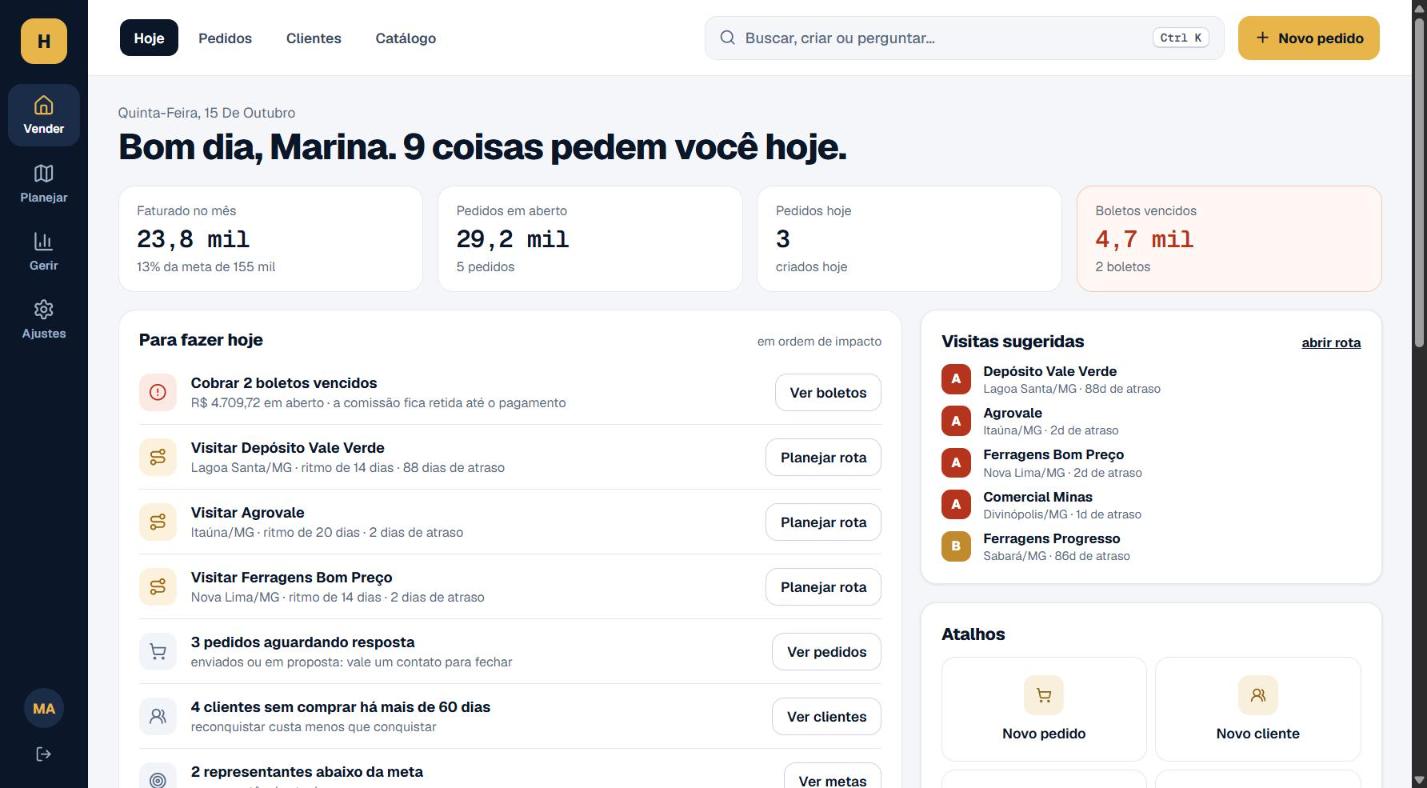Switch to the Hoje tab
This screenshot has width=1427, height=788.
(149, 38)
